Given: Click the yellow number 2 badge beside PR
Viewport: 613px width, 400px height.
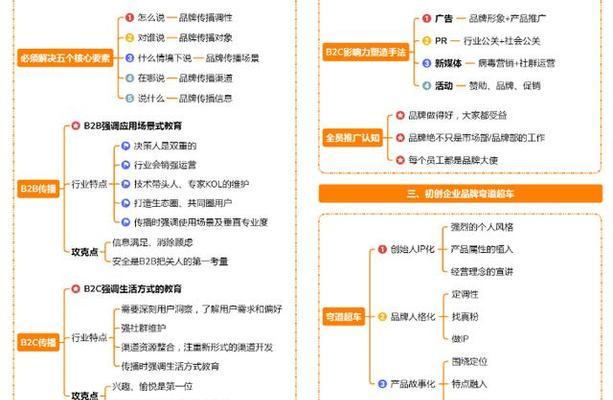Looking at the screenshot, I should (427, 41).
